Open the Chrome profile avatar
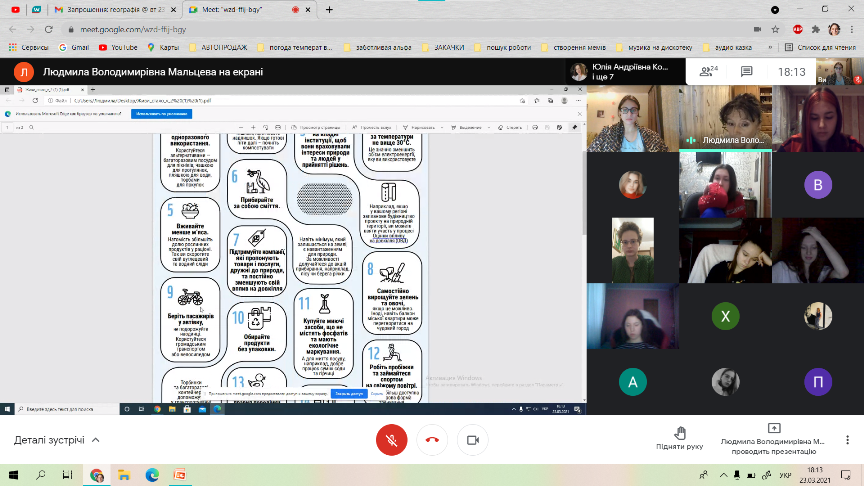Image resolution: width=864 pixels, height=486 pixels. [x=834, y=29]
